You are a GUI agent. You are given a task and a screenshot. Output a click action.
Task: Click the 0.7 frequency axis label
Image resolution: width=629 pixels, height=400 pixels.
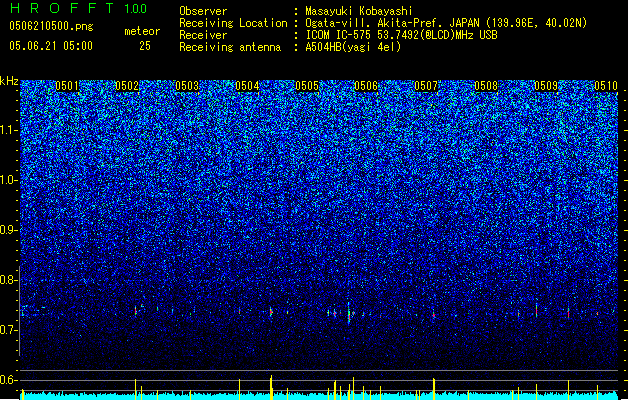pos(9,330)
